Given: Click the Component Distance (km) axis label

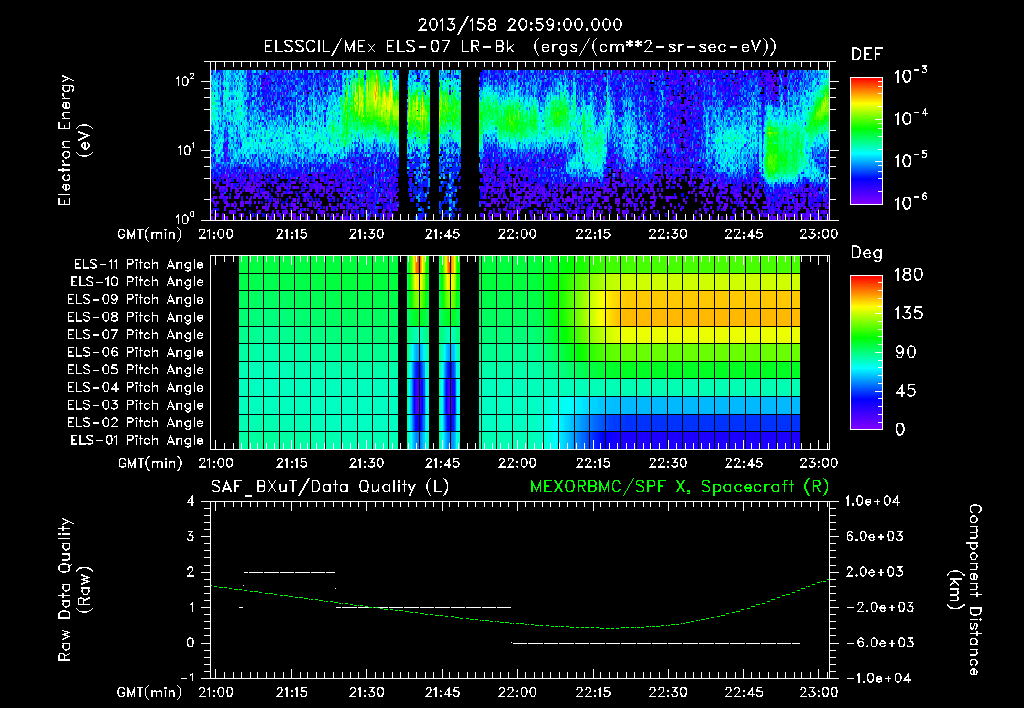Looking at the screenshot, I should pos(965,590).
